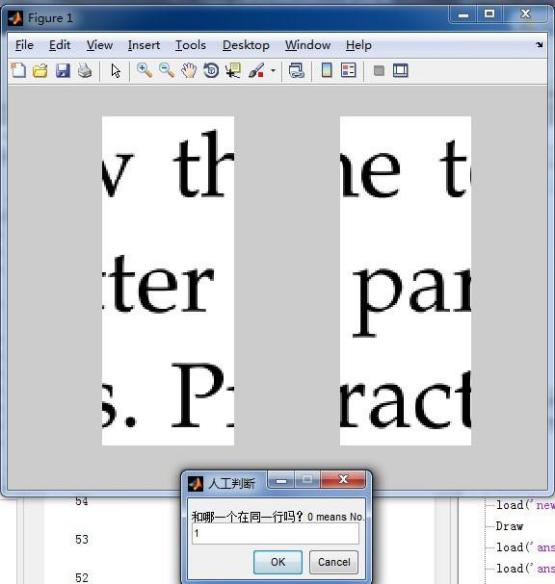Click the Link Plot toolbar icon
This screenshot has height=584, width=555.
(296, 70)
